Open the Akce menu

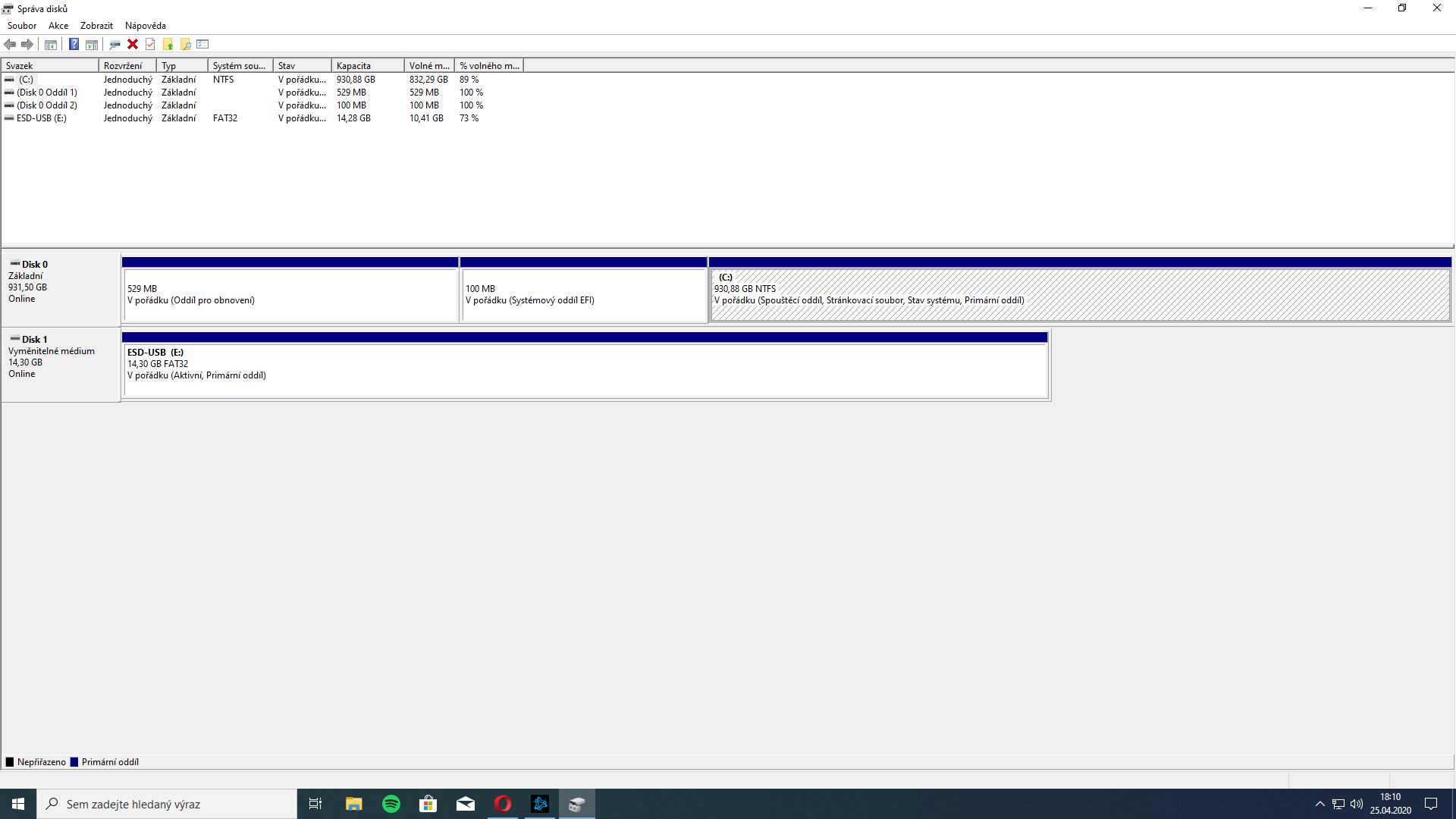[x=58, y=26]
